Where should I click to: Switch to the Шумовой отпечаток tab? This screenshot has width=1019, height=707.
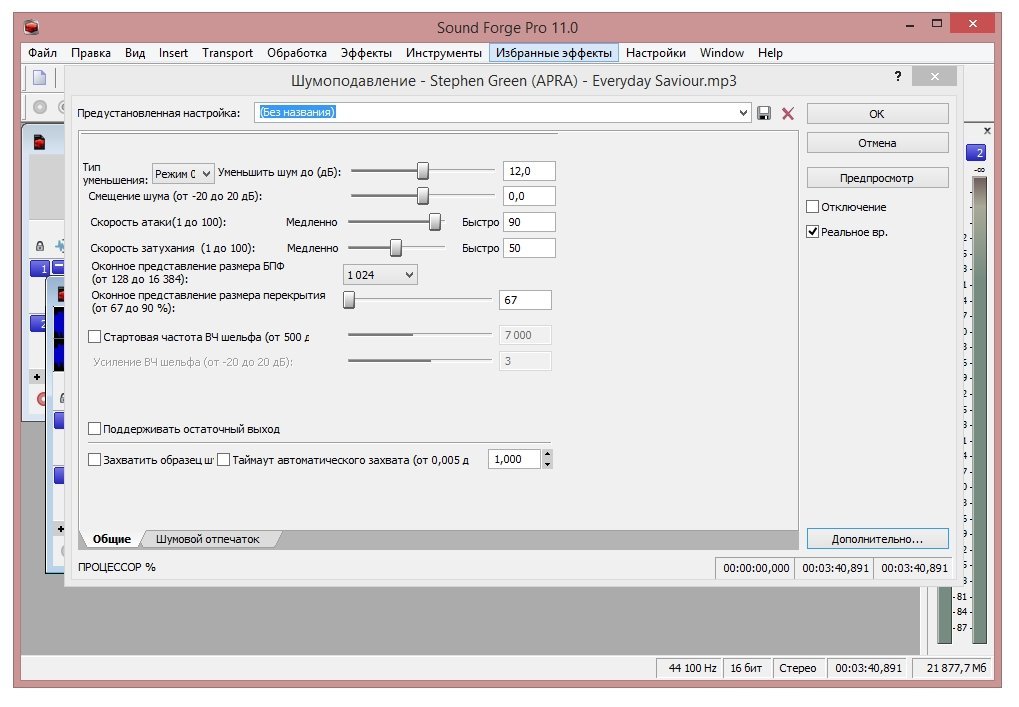coord(208,539)
